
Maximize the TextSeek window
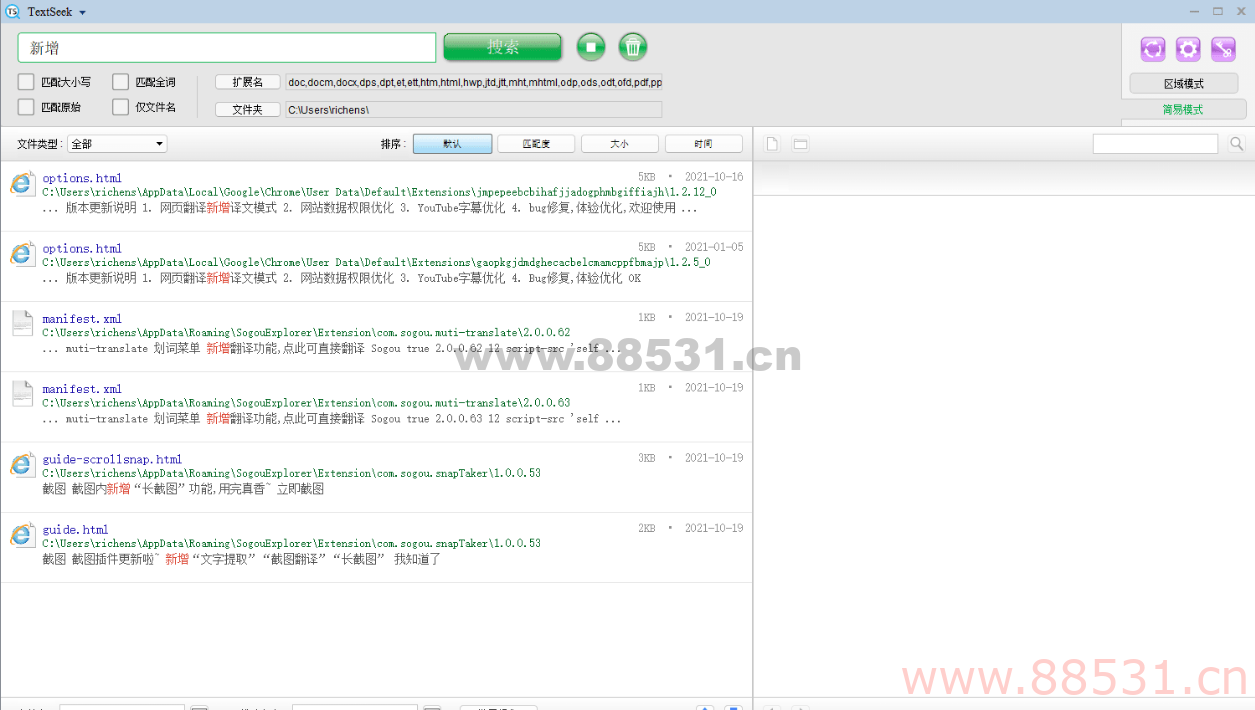pos(1217,11)
